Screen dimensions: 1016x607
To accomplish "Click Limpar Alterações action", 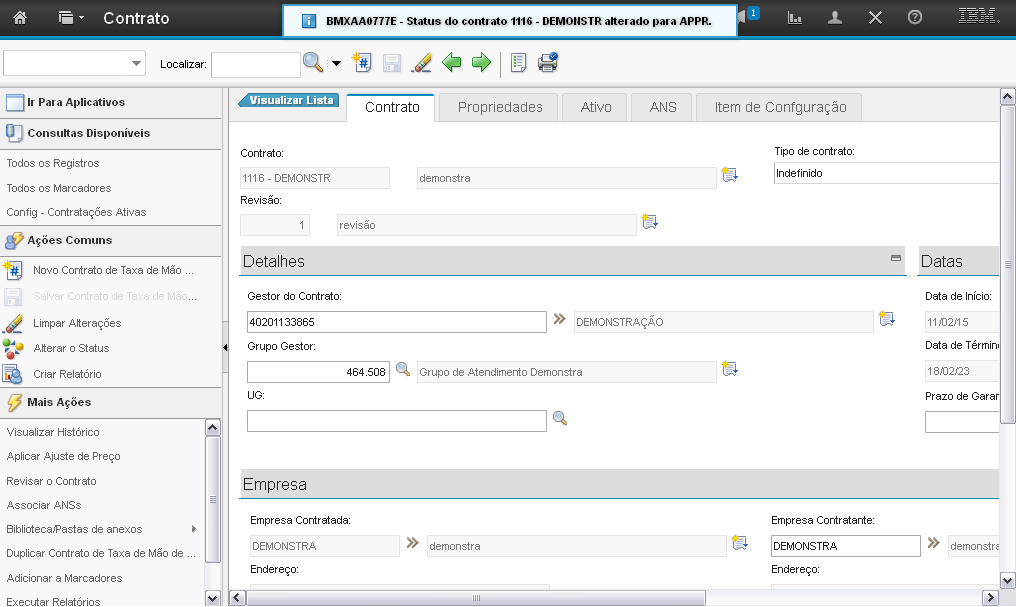I will [x=76, y=323].
